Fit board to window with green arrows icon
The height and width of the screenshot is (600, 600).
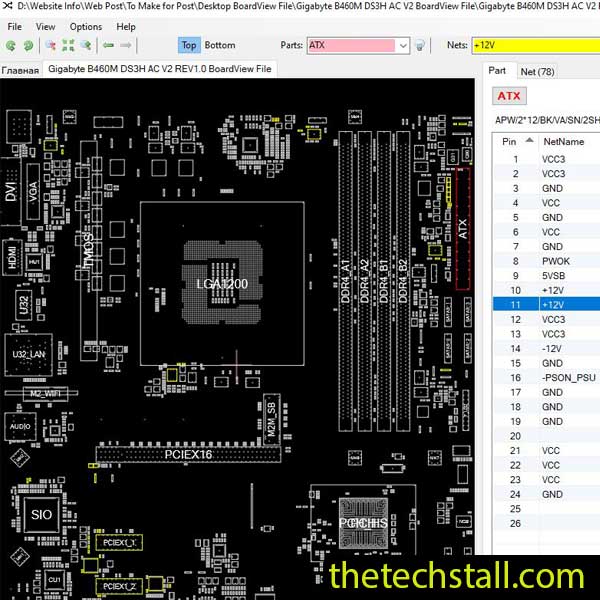point(68,46)
